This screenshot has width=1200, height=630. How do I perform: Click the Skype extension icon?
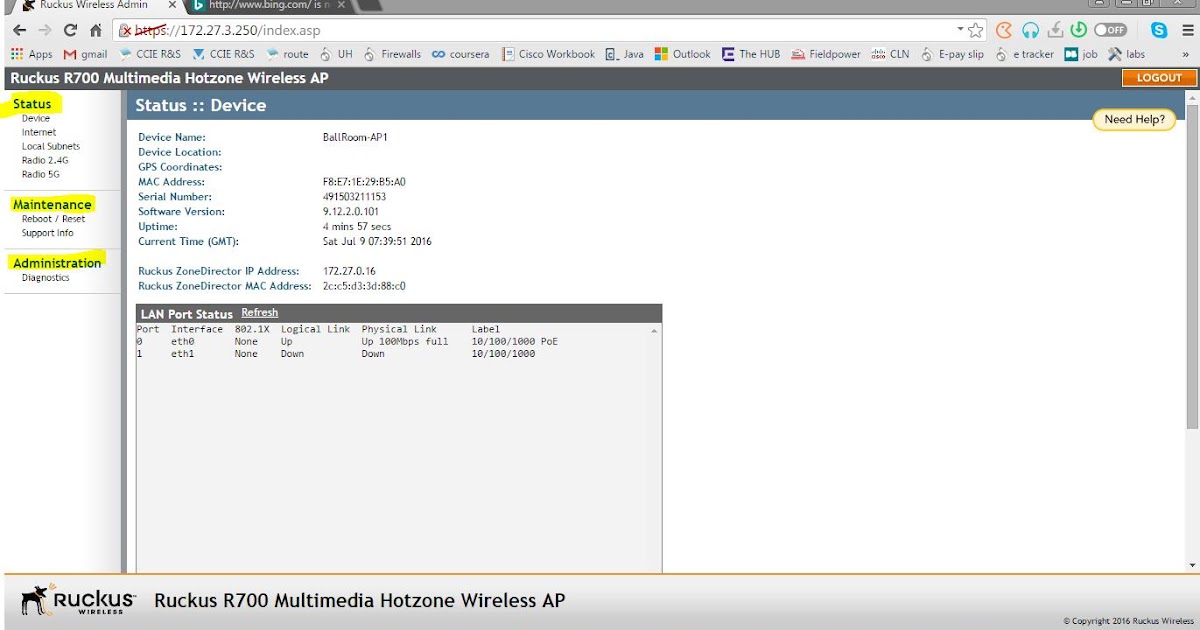(x=1160, y=30)
